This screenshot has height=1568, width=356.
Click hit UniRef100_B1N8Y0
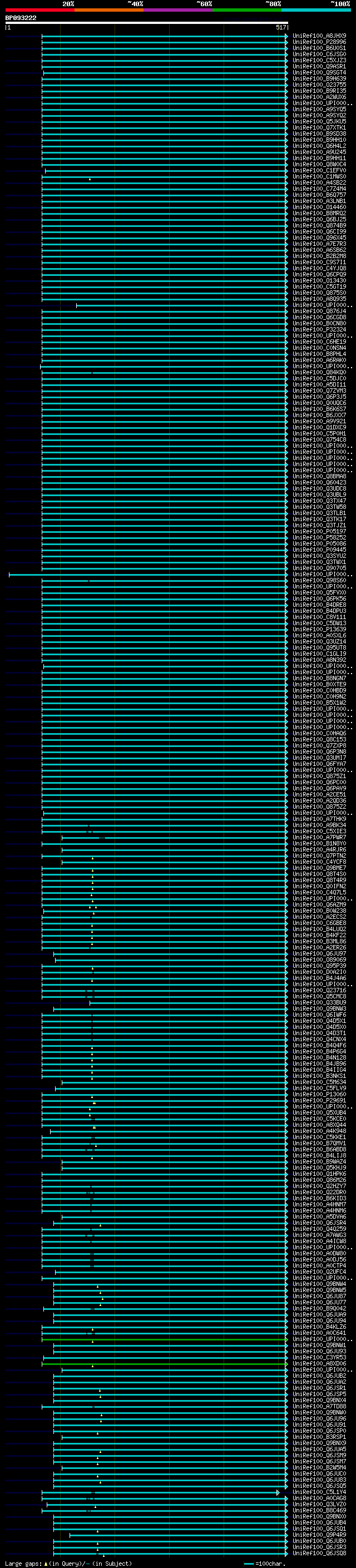click(319, 844)
